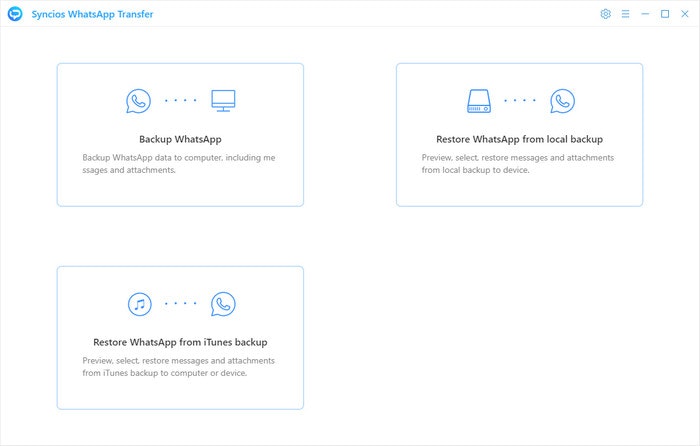This screenshot has width=700, height=446.
Task: Click the computer monitor icon in Backup card
Action: [223, 100]
